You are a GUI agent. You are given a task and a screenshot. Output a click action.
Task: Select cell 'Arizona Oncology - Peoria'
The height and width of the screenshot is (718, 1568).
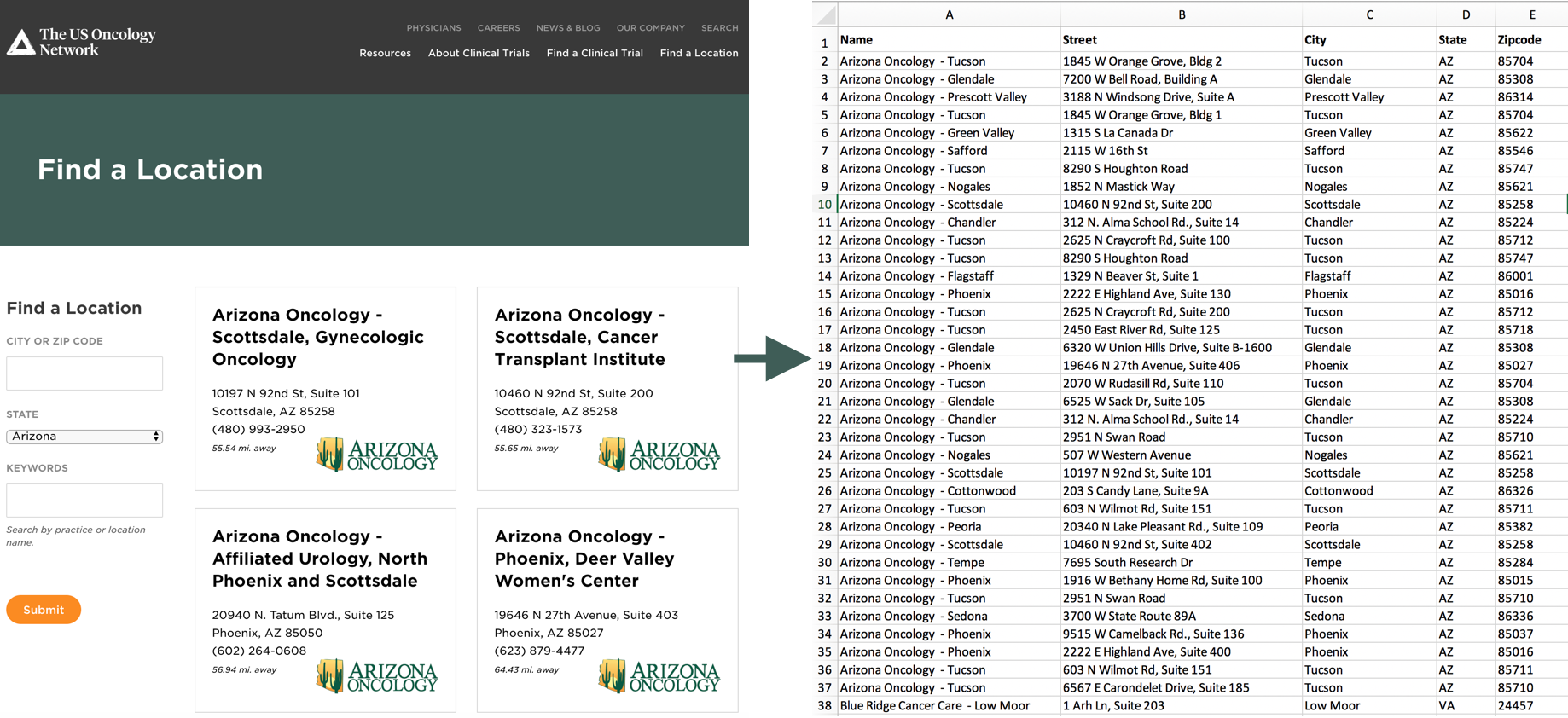pos(949,527)
